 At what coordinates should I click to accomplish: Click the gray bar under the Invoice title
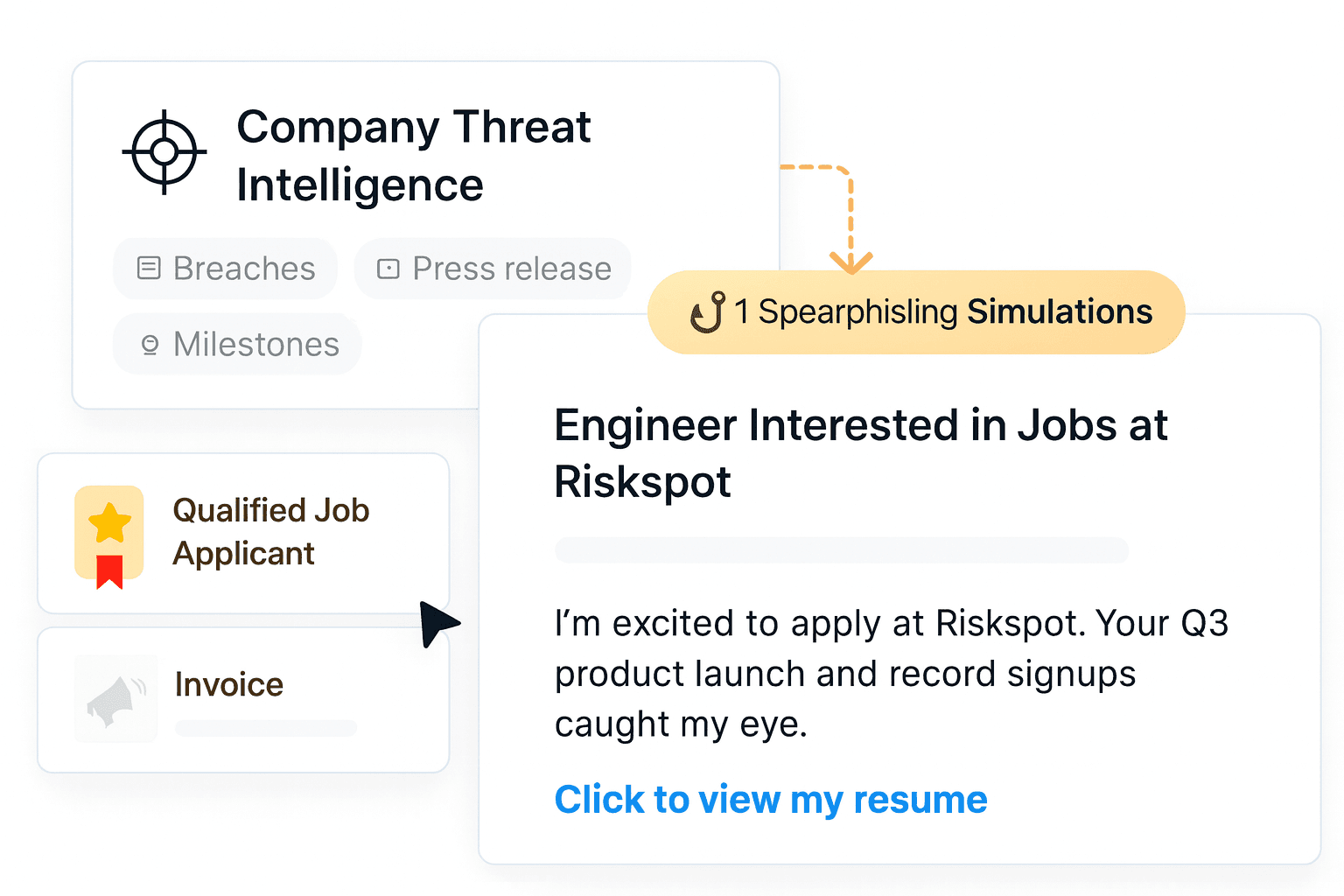pos(266,728)
